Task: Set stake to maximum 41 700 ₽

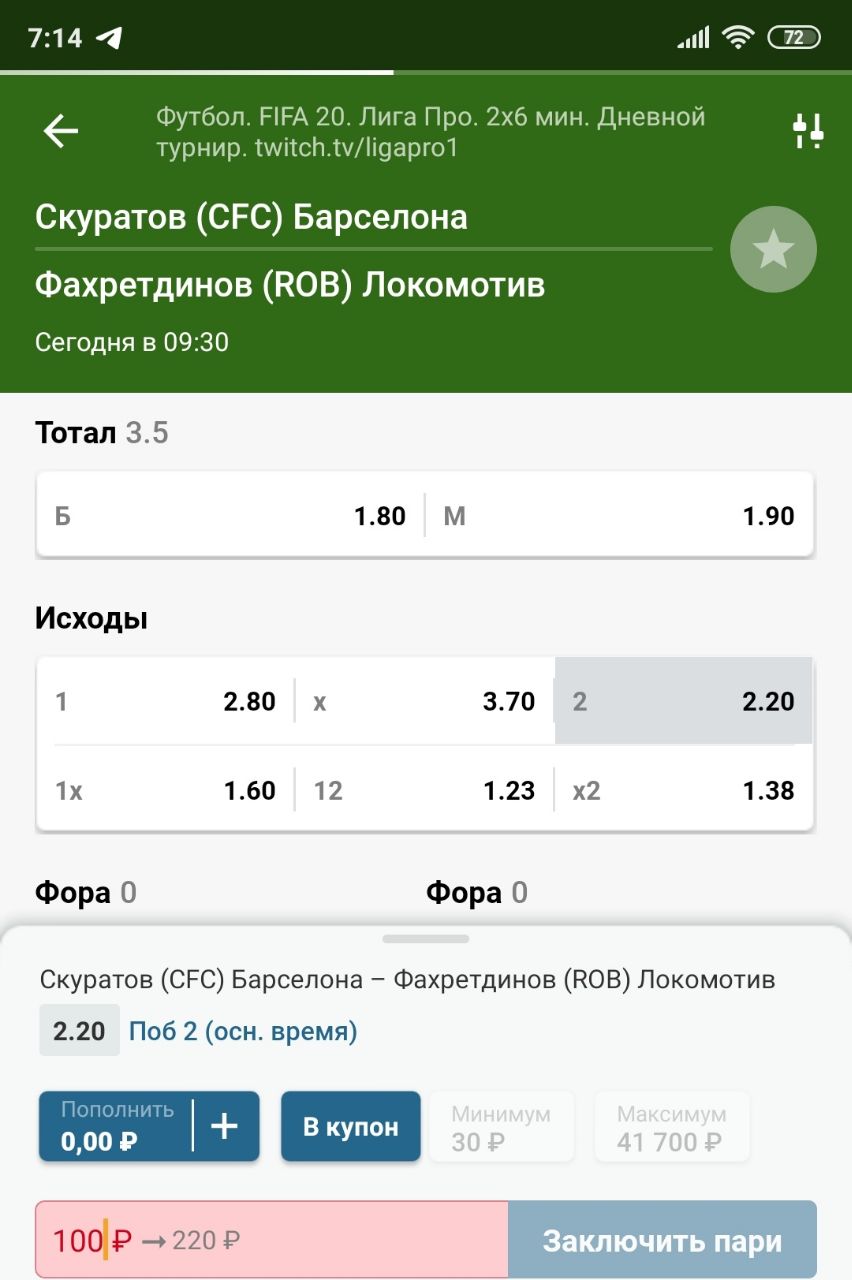Action: pyautogui.click(x=671, y=1126)
